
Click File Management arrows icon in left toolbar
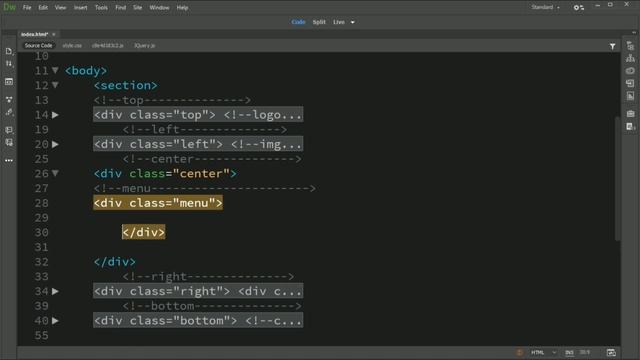point(9,64)
